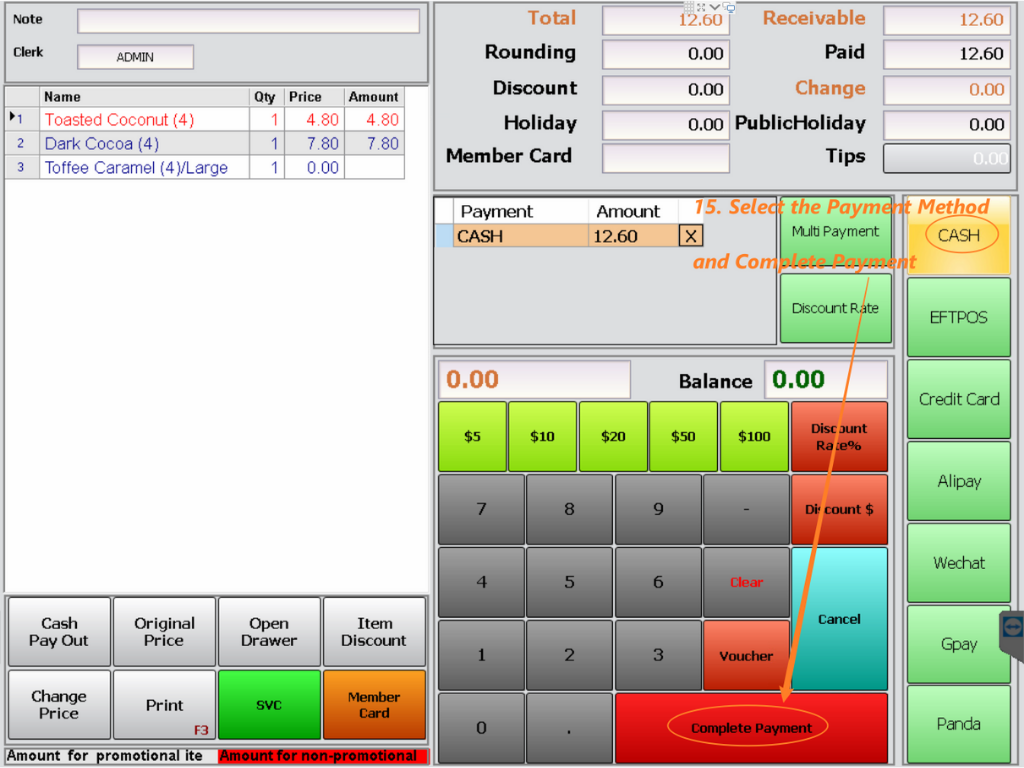Select CASH payment method

coord(958,236)
